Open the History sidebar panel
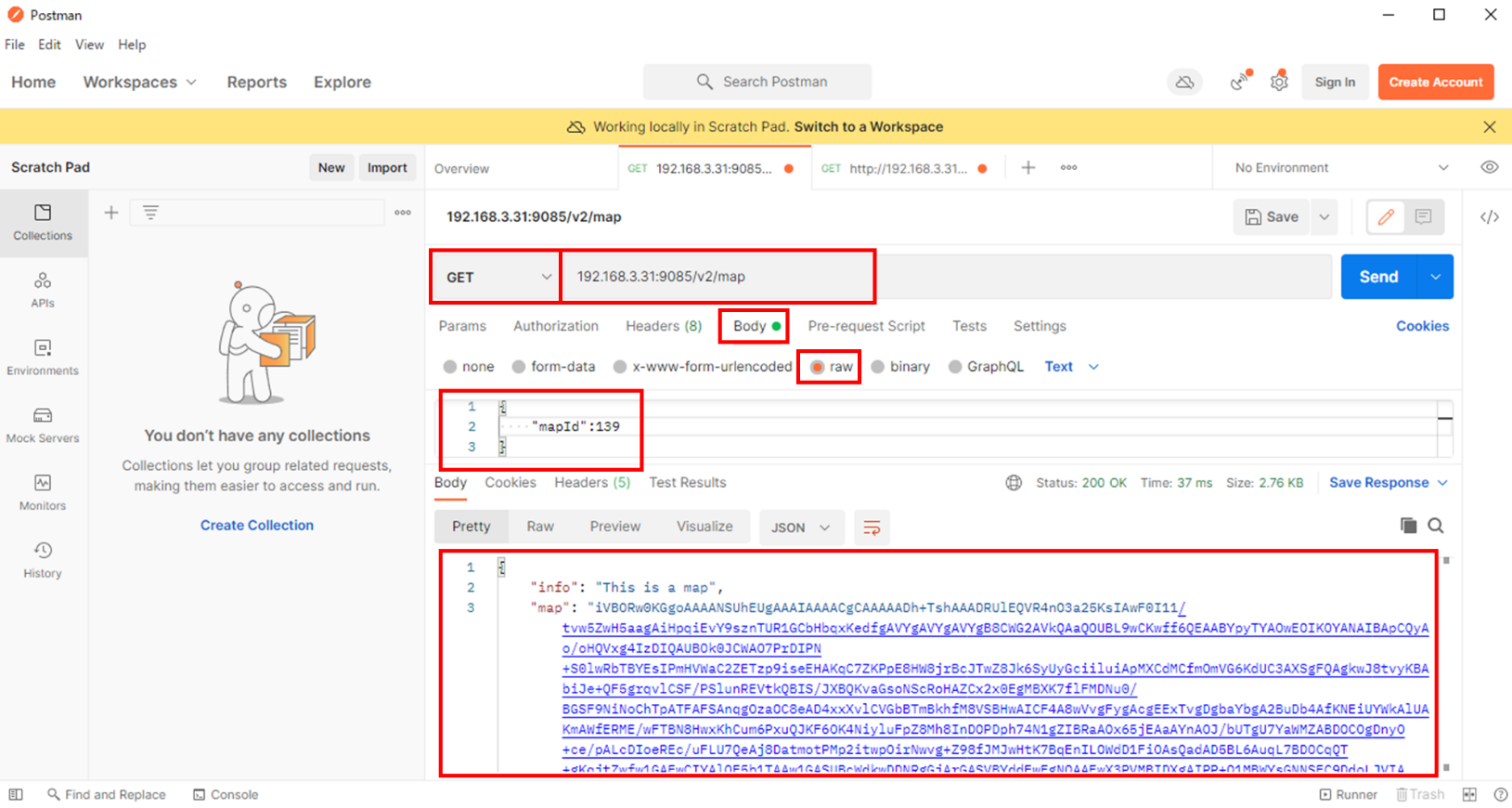 pos(43,560)
